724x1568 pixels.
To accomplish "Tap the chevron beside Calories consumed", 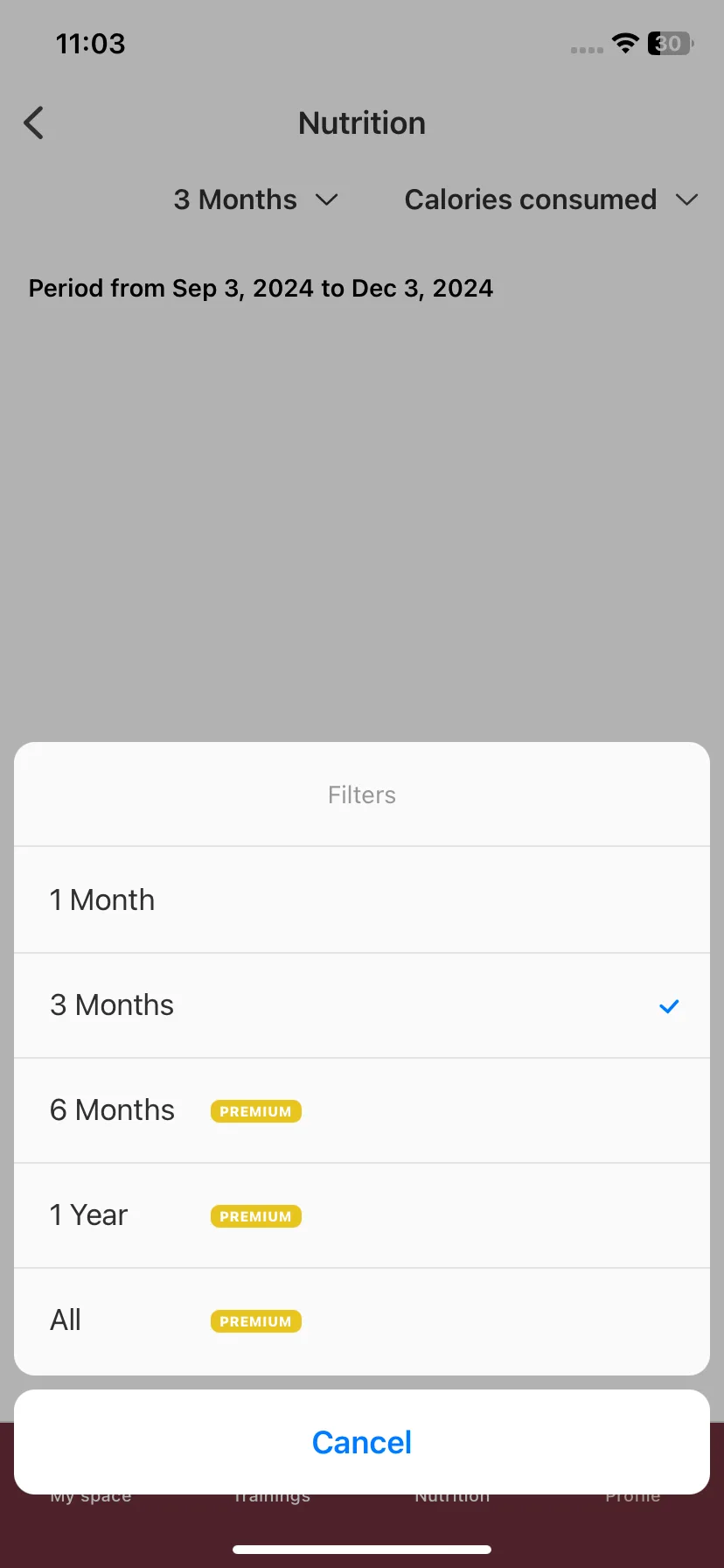I will 687,200.
